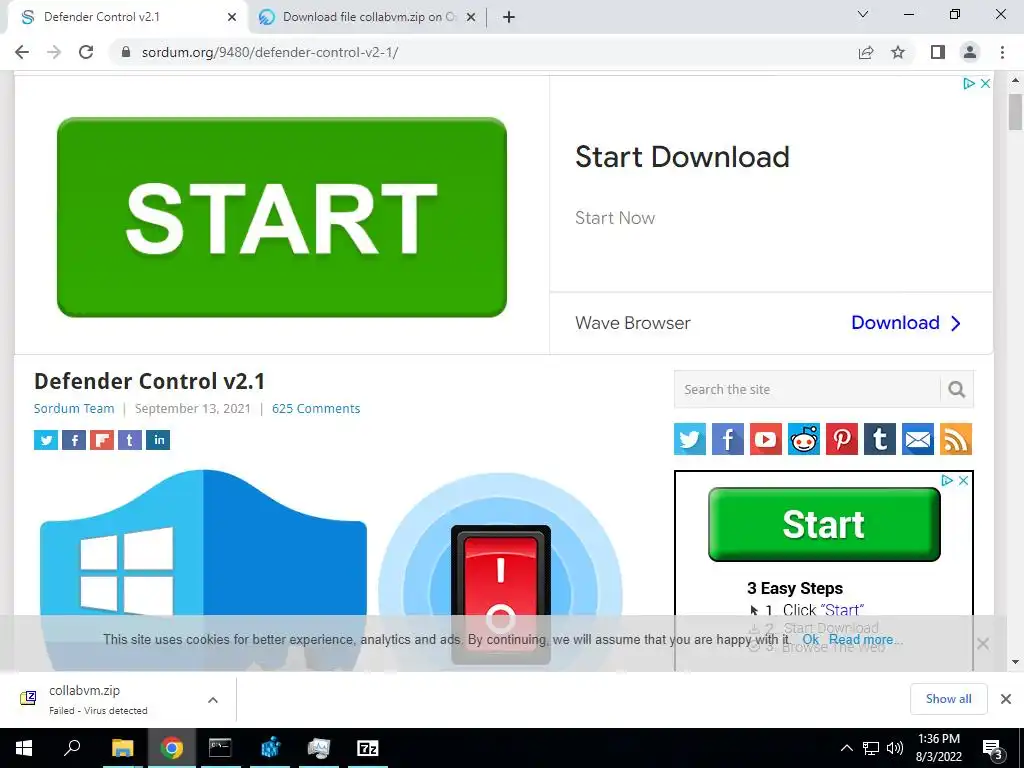Click the green Start sidebar ad button
The height and width of the screenshot is (768, 1024).
pyautogui.click(x=824, y=524)
